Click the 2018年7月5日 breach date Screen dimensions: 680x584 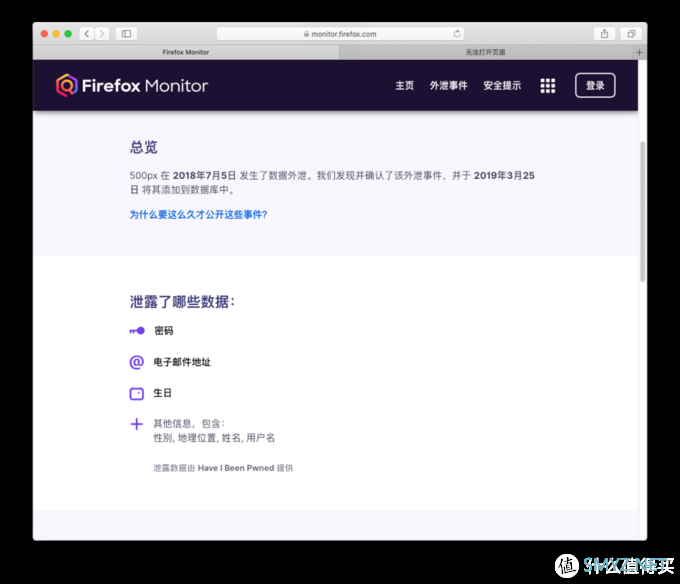coord(204,176)
